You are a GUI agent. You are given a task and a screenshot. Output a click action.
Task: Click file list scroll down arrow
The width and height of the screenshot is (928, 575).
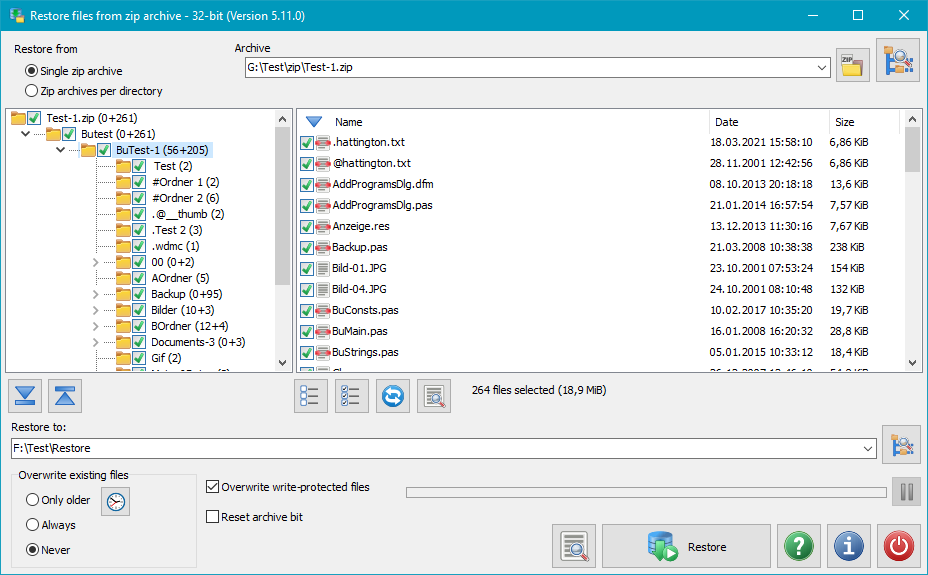click(x=913, y=363)
